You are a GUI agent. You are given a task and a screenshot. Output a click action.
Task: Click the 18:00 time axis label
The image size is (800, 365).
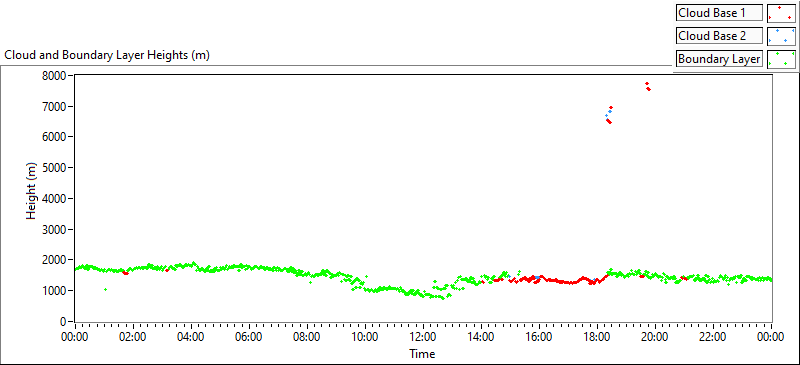tap(597, 337)
